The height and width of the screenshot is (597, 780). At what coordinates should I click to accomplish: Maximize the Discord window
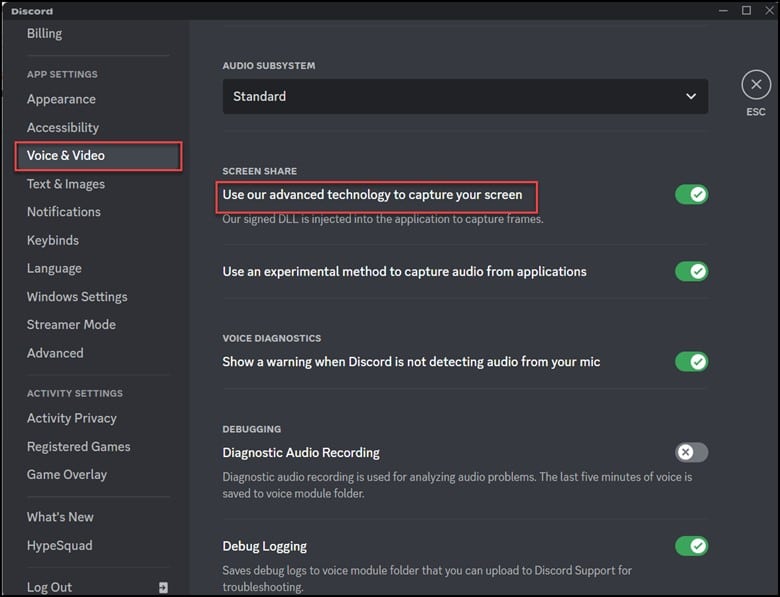[x=746, y=10]
